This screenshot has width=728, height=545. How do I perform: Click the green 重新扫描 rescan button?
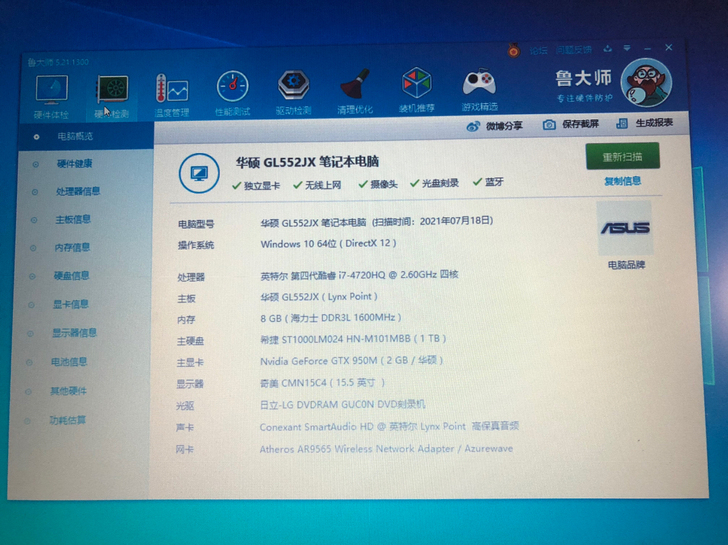(622, 156)
